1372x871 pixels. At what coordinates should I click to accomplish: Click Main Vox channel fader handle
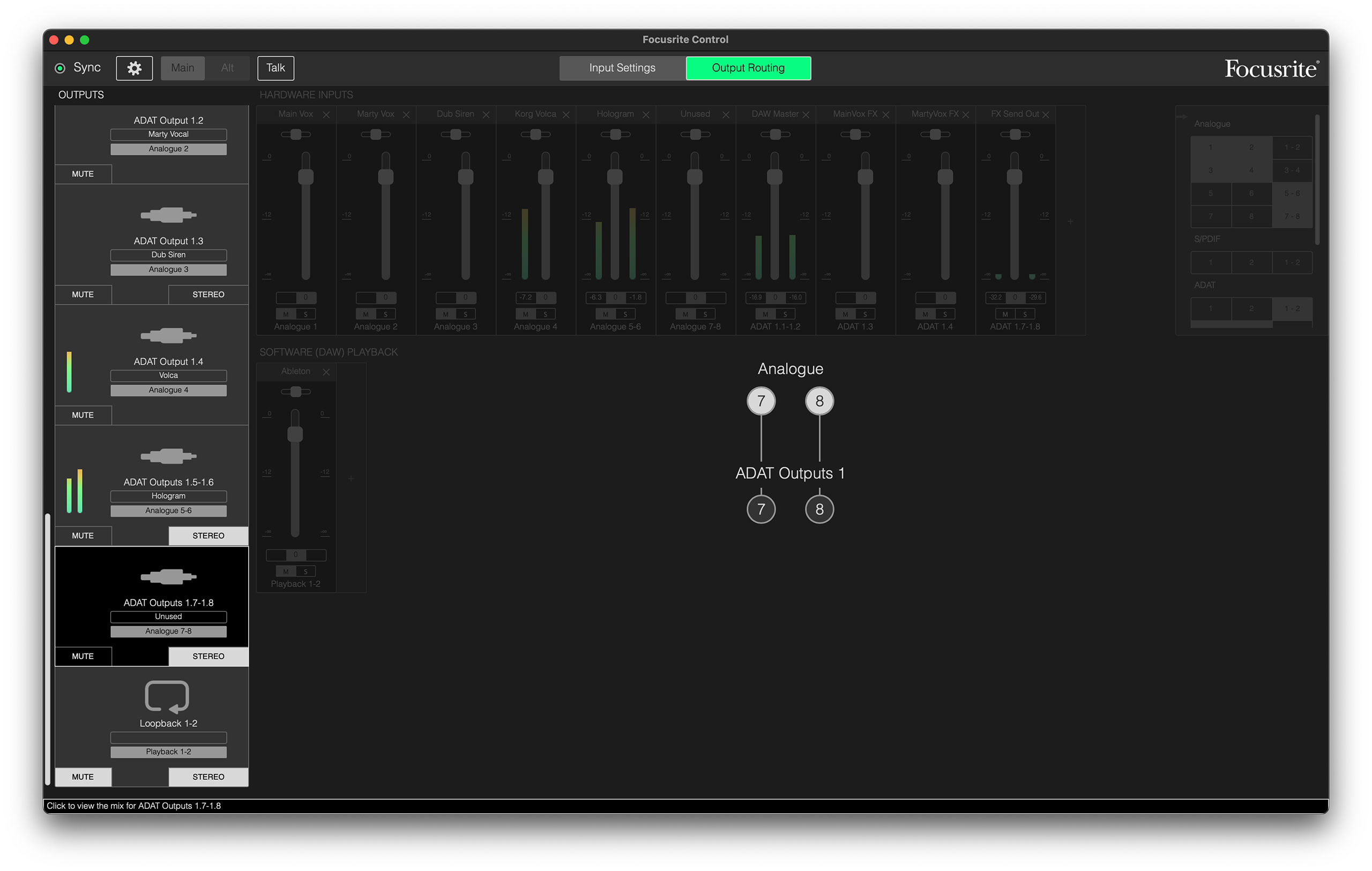(x=306, y=177)
